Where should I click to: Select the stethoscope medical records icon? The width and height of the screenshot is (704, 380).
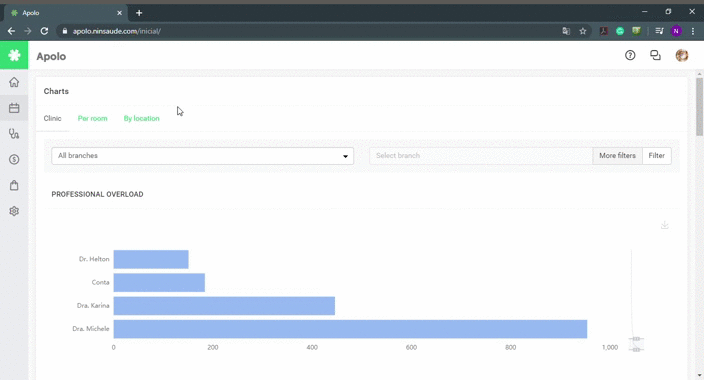(14, 133)
